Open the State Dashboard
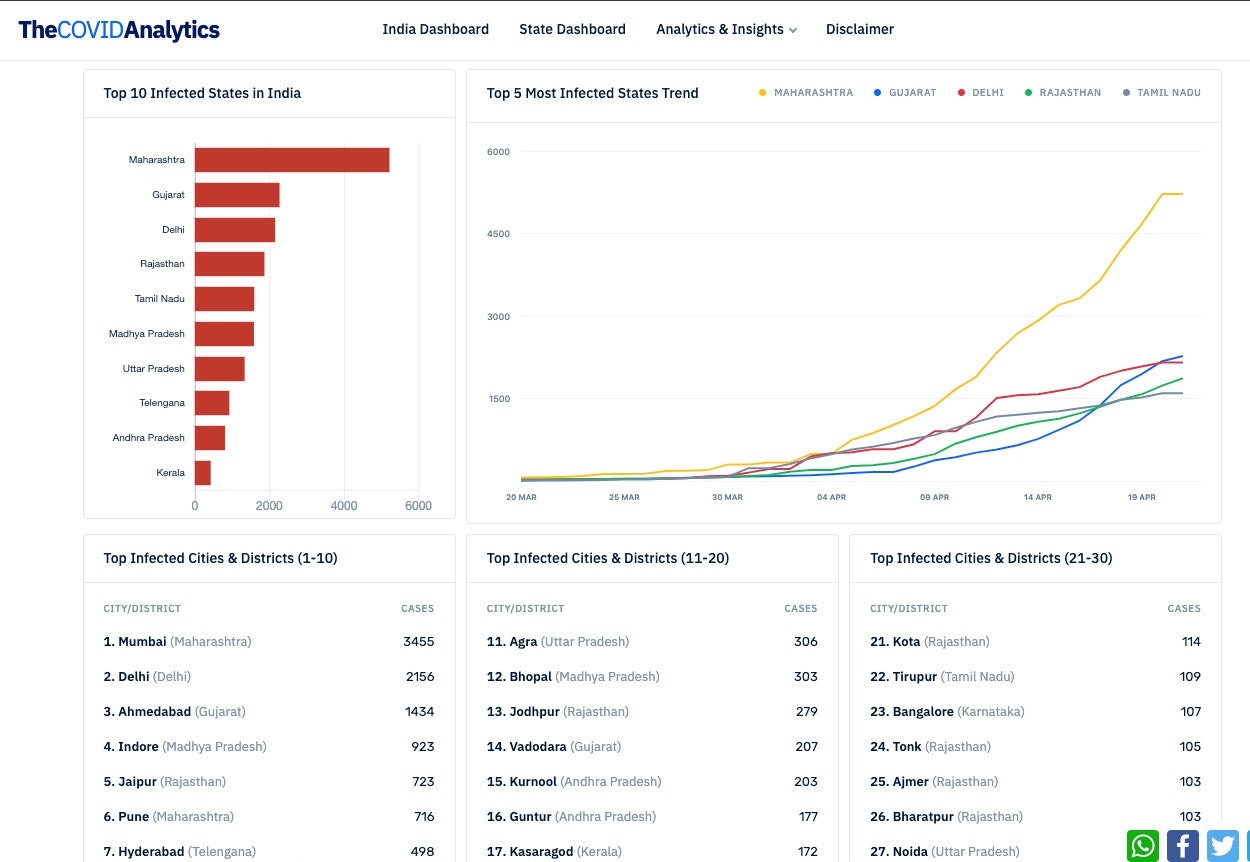This screenshot has height=862, width=1250. click(x=572, y=29)
